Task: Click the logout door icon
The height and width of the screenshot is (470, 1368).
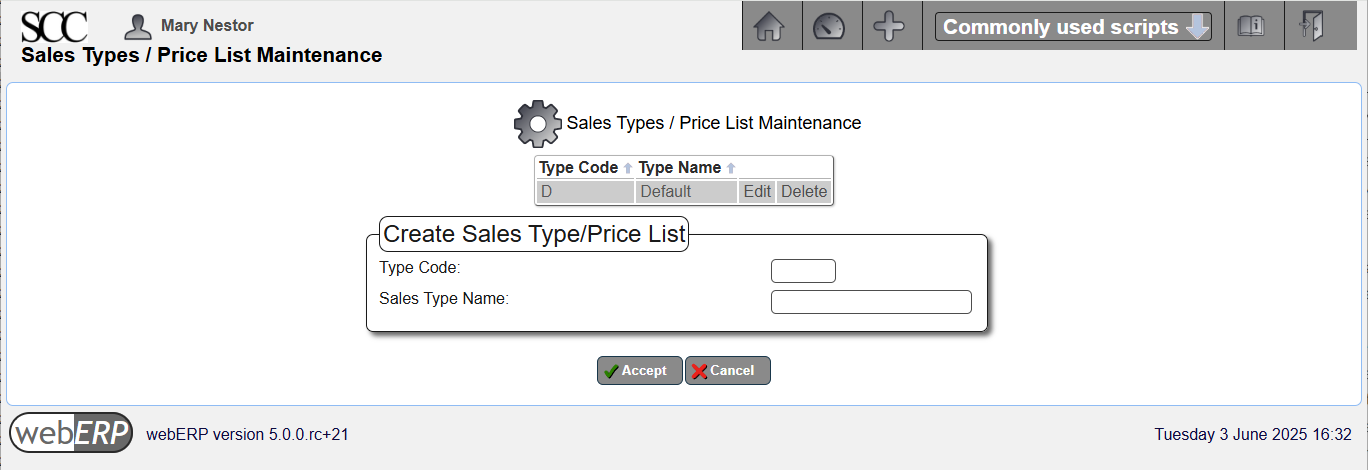Action: click(1312, 27)
